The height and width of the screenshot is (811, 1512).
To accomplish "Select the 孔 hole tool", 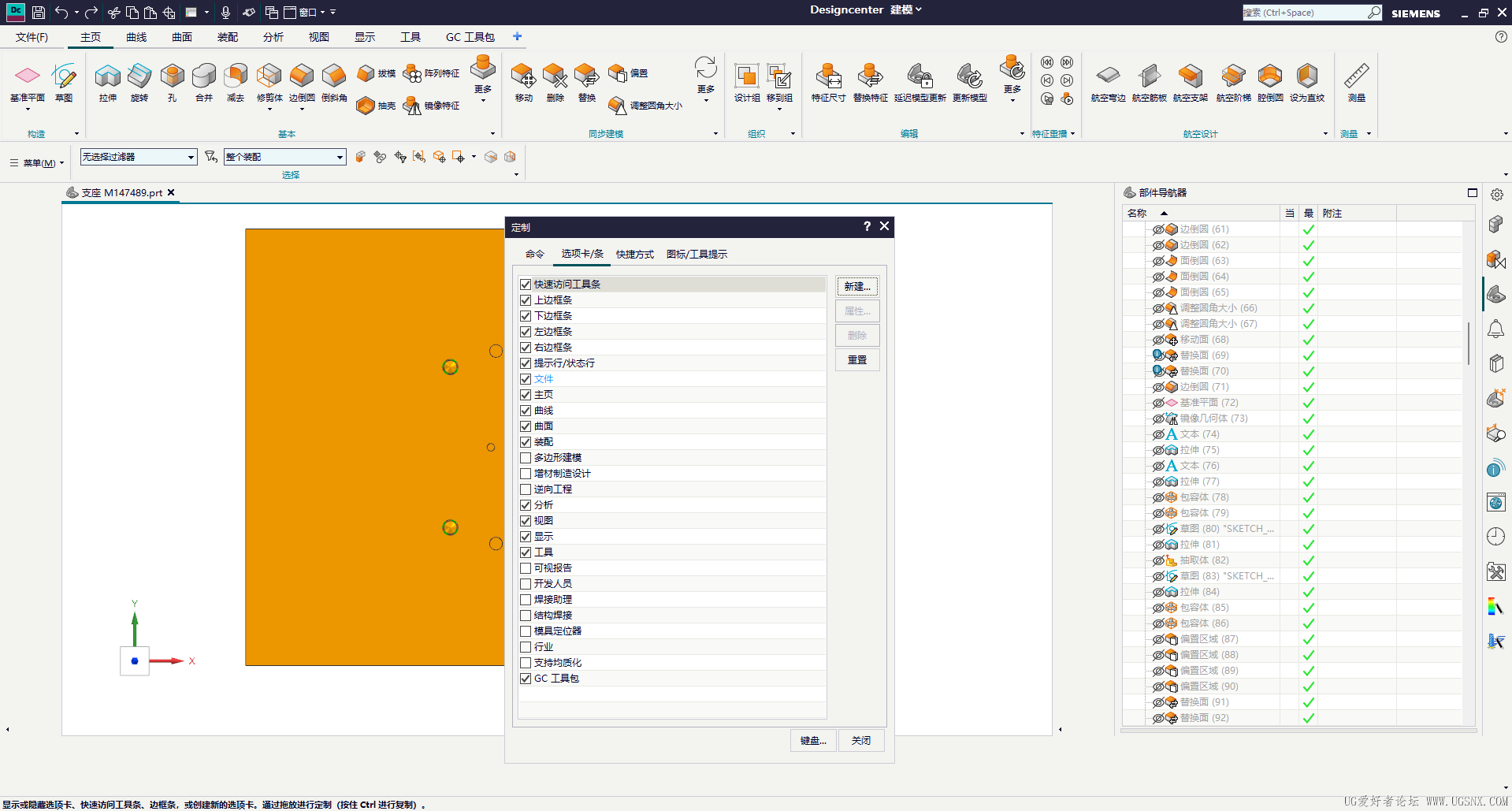I will coord(172,83).
